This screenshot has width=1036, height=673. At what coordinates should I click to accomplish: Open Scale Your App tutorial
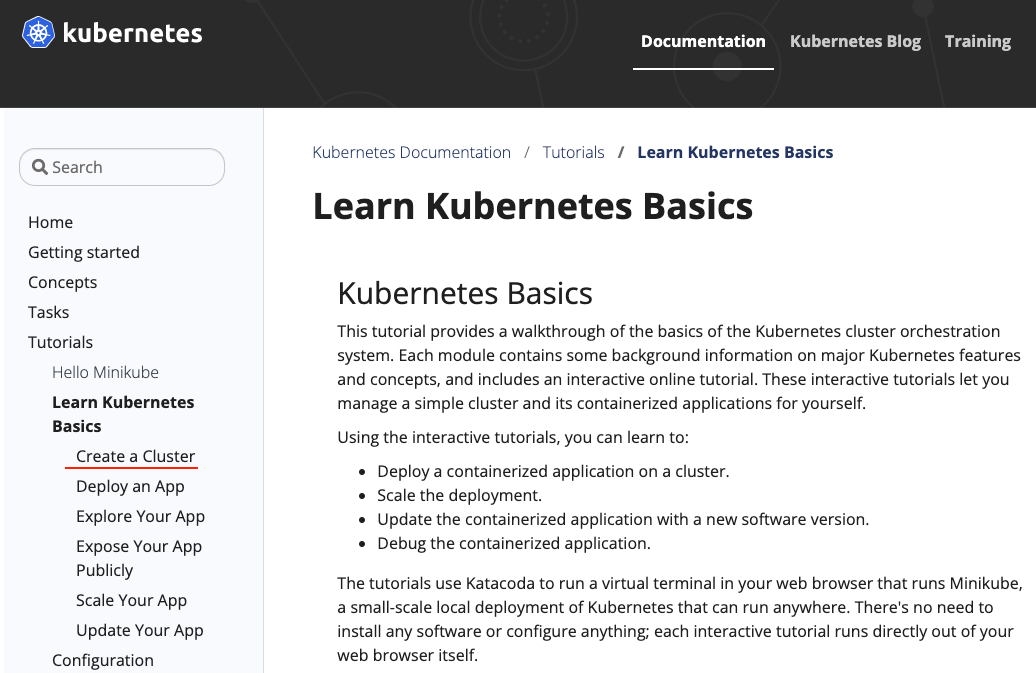click(131, 600)
